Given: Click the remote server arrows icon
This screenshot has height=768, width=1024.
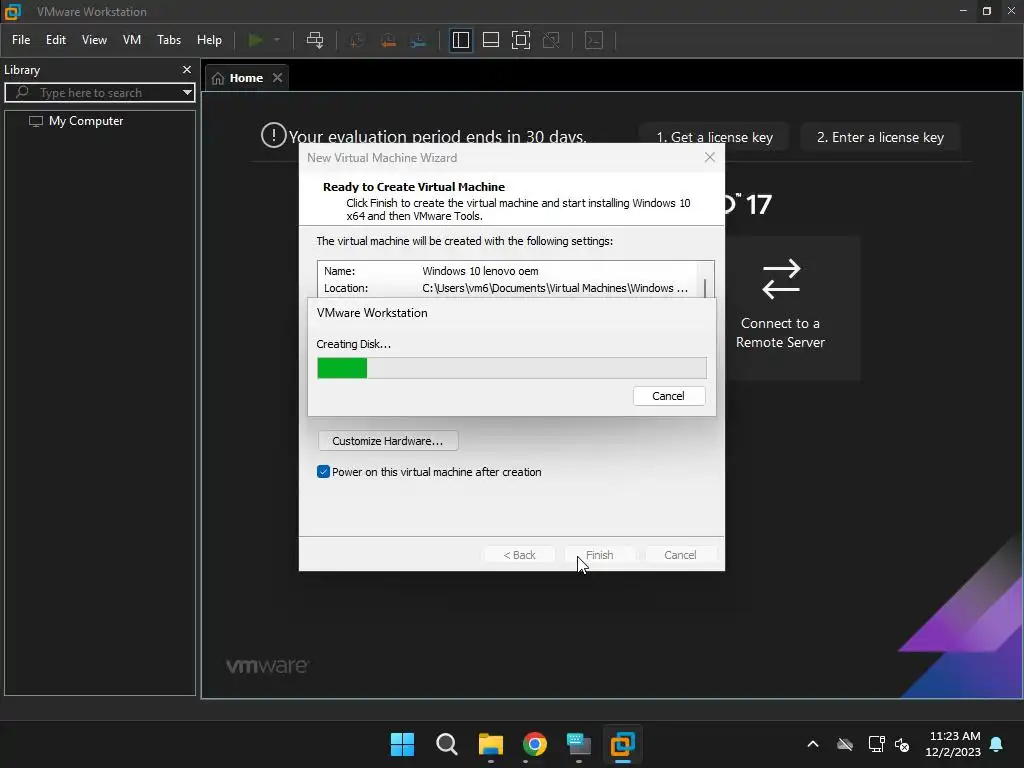Looking at the screenshot, I should pos(781,280).
